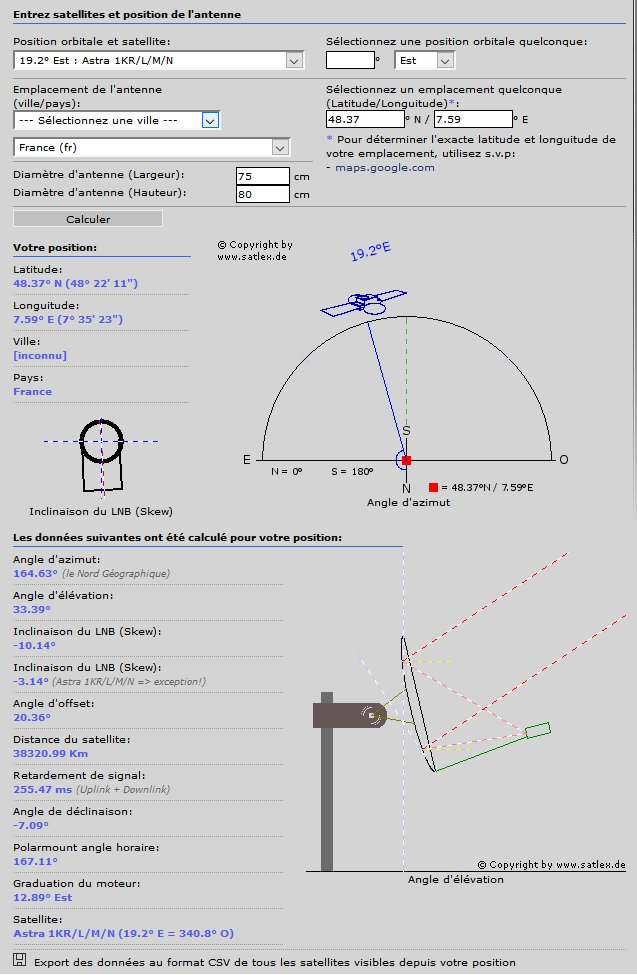637x975 pixels.
Task: Click Export des données au format CSV link
Action: [x=274, y=962]
